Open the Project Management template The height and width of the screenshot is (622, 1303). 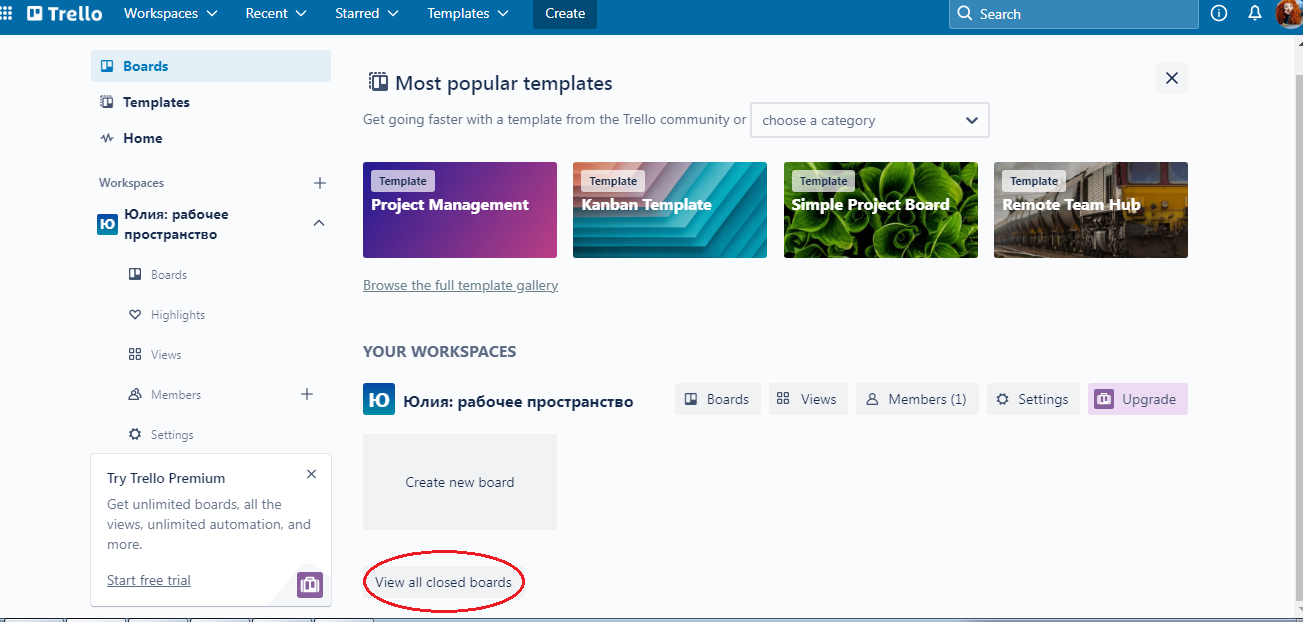click(460, 210)
